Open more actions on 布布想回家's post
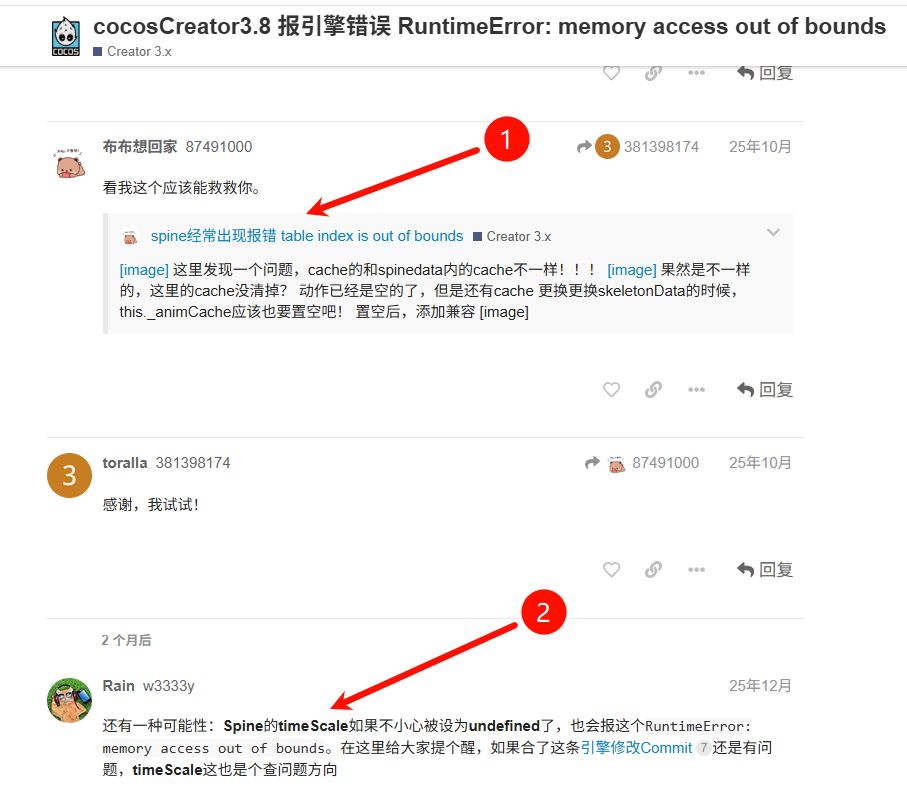Image resolution: width=907 pixels, height=801 pixels. click(x=696, y=389)
